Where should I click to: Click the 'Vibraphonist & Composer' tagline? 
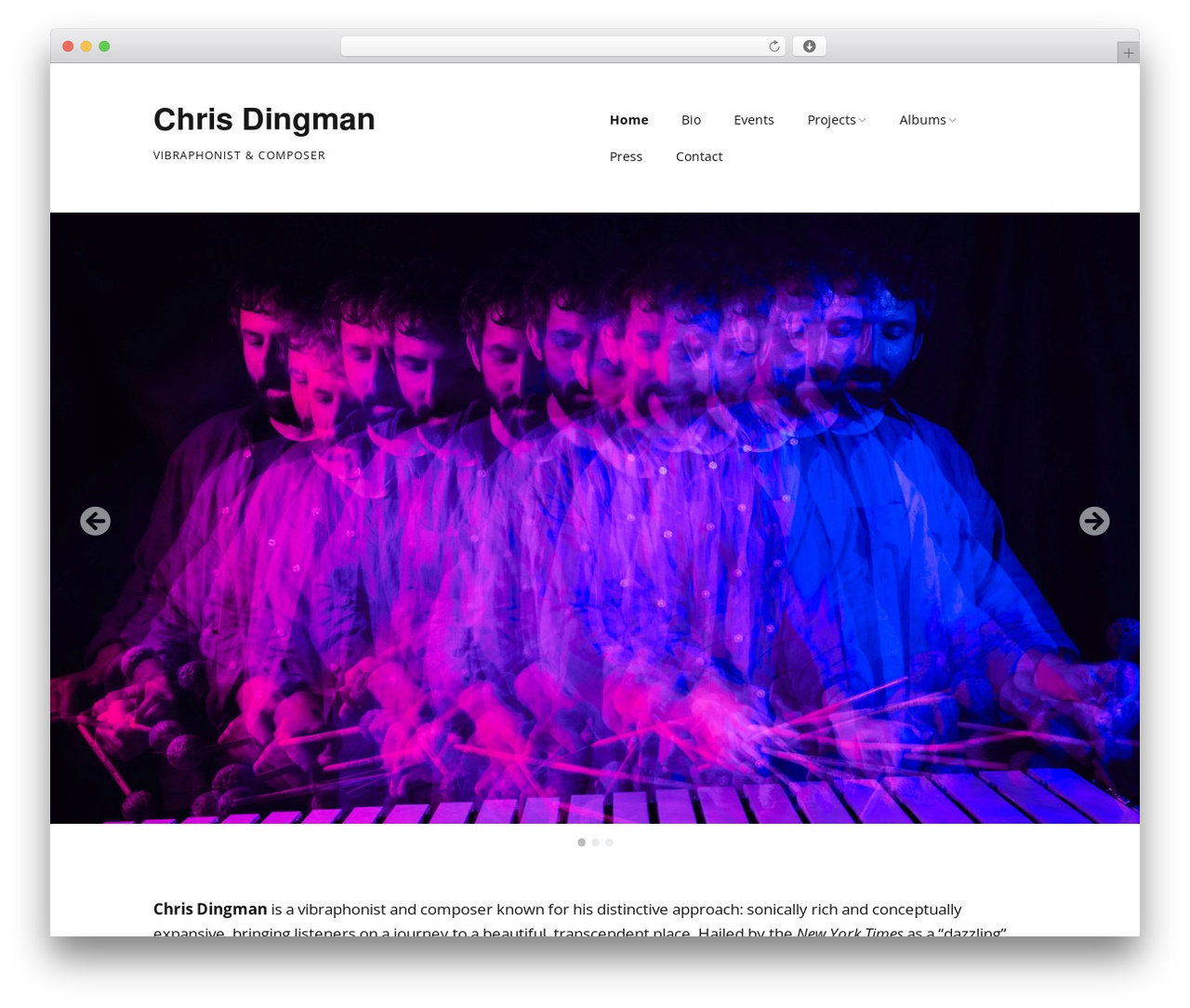(239, 155)
